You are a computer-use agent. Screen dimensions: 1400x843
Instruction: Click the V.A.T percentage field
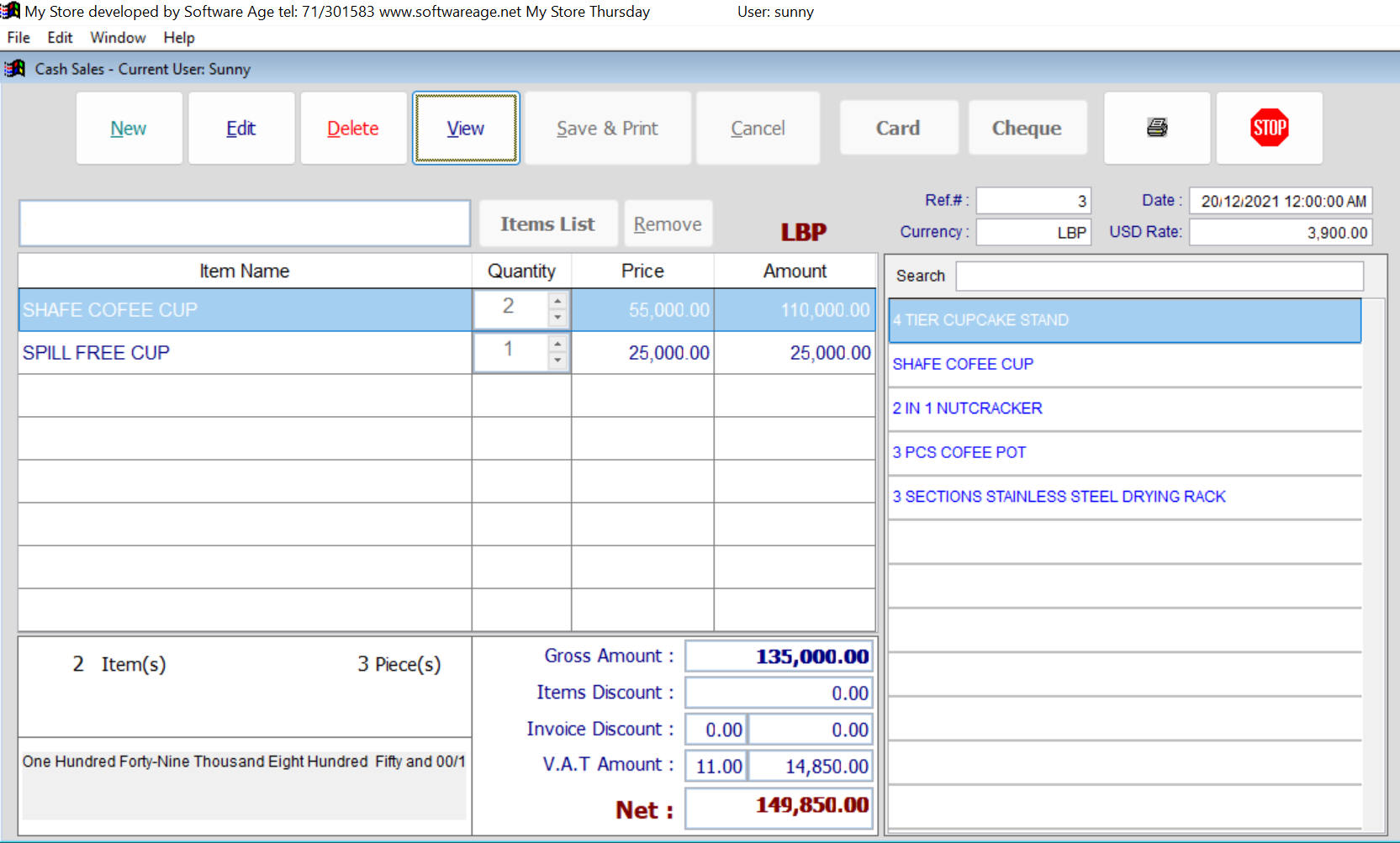[716, 765]
